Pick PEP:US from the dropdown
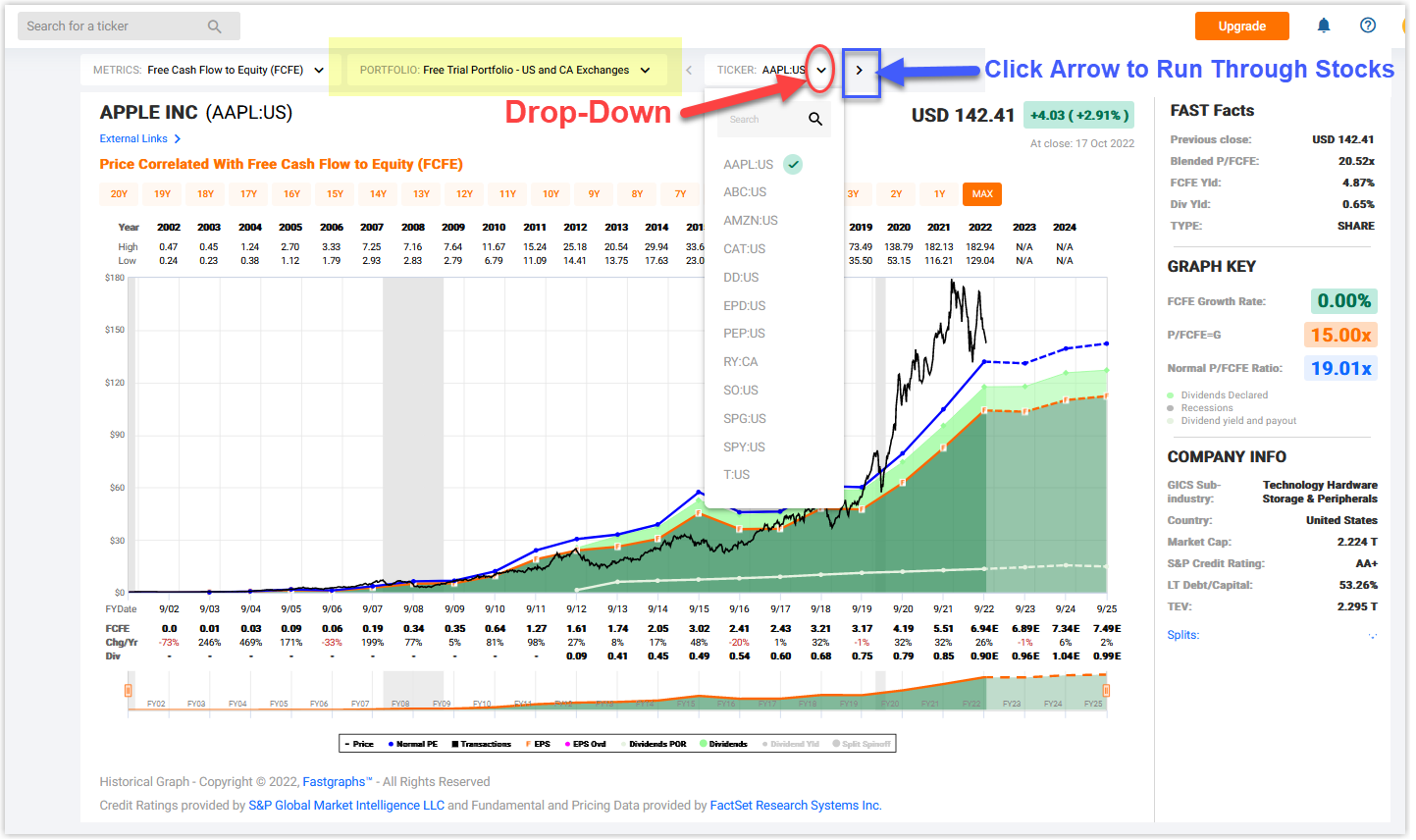 (x=744, y=334)
